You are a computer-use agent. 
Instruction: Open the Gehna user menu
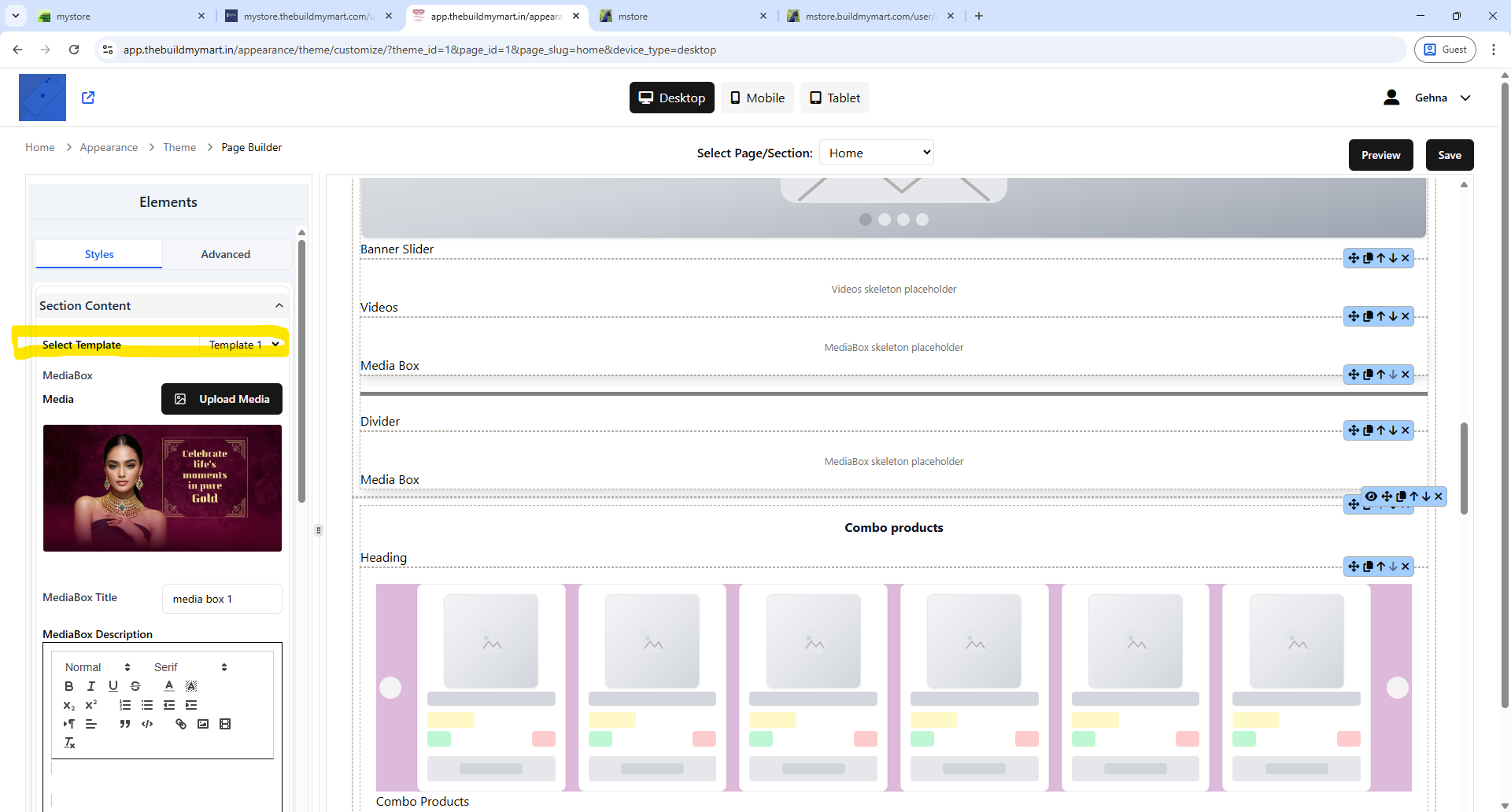(1428, 98)
